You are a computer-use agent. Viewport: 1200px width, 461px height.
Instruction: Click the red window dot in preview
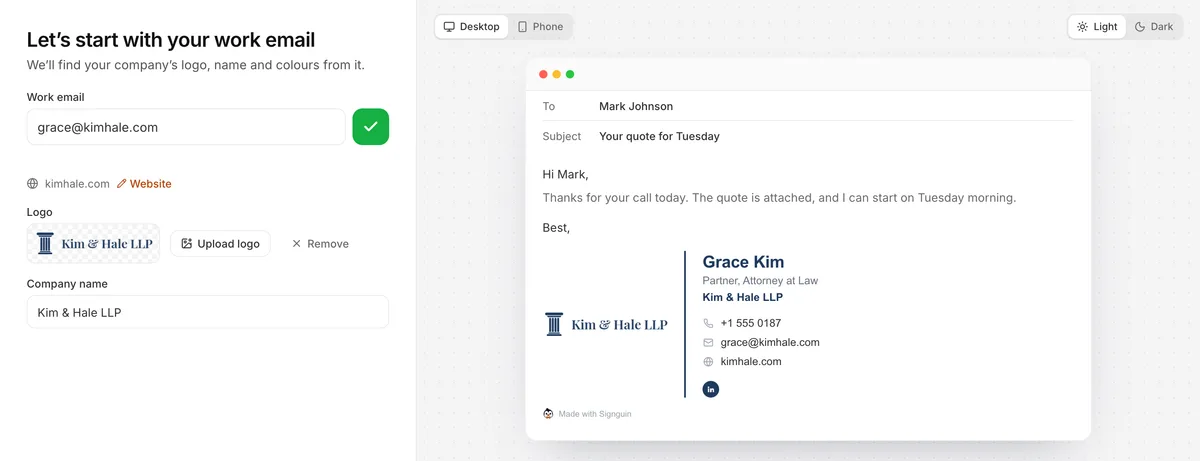[543, 74]
